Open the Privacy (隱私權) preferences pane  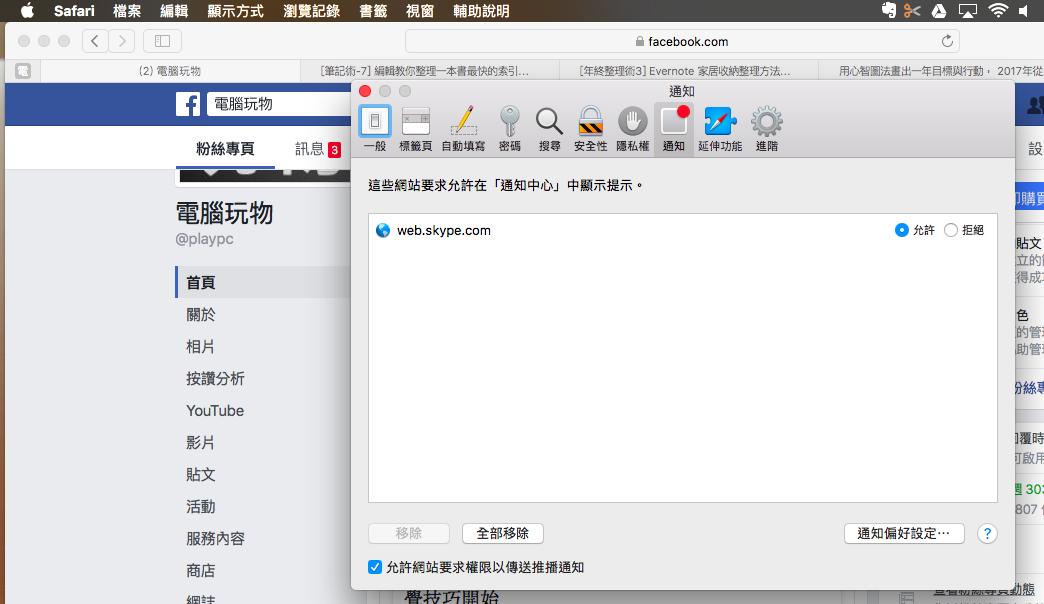coord(633,129)
